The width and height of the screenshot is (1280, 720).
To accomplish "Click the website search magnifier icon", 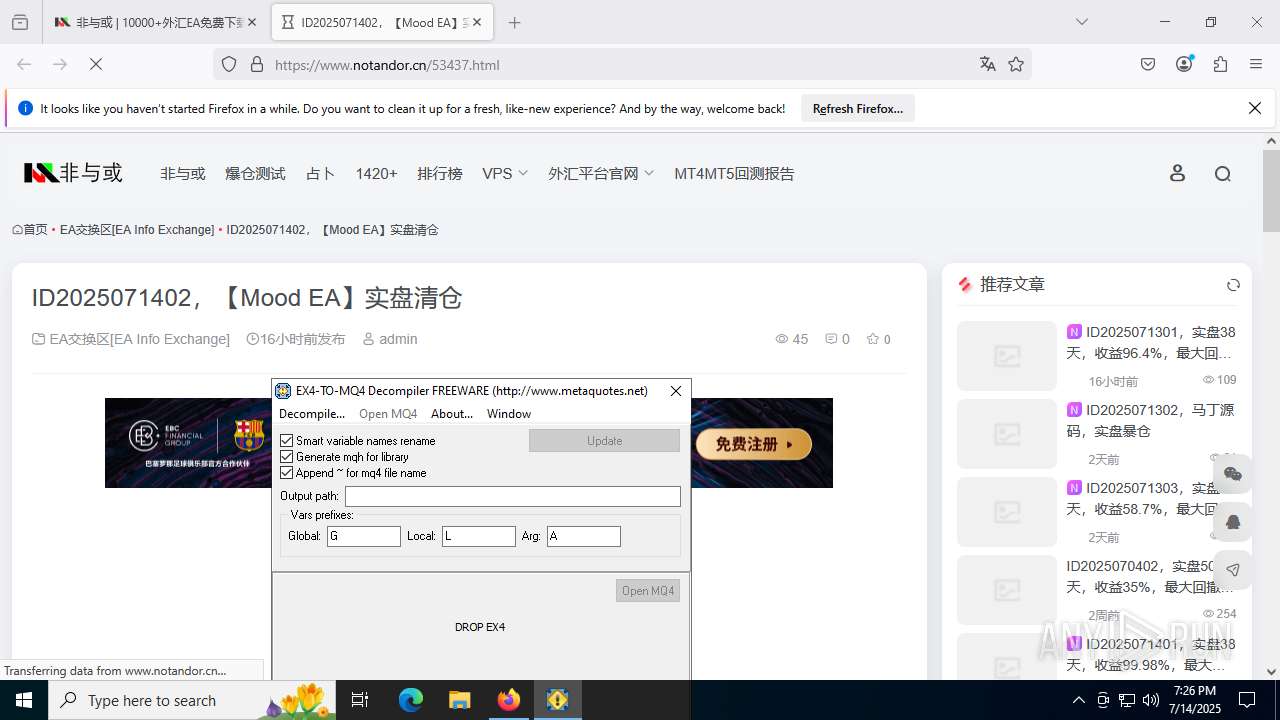I will click(1222, 173).
